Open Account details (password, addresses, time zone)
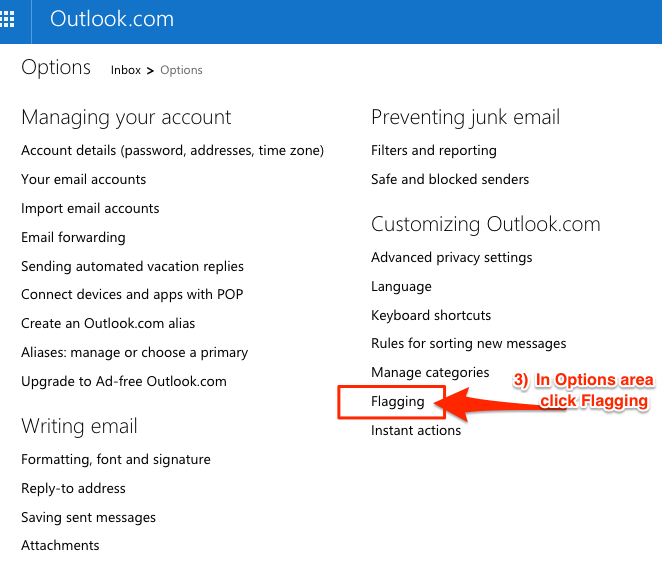The width and height of the screenshot is (662, 576). click(x=173, y=151)
